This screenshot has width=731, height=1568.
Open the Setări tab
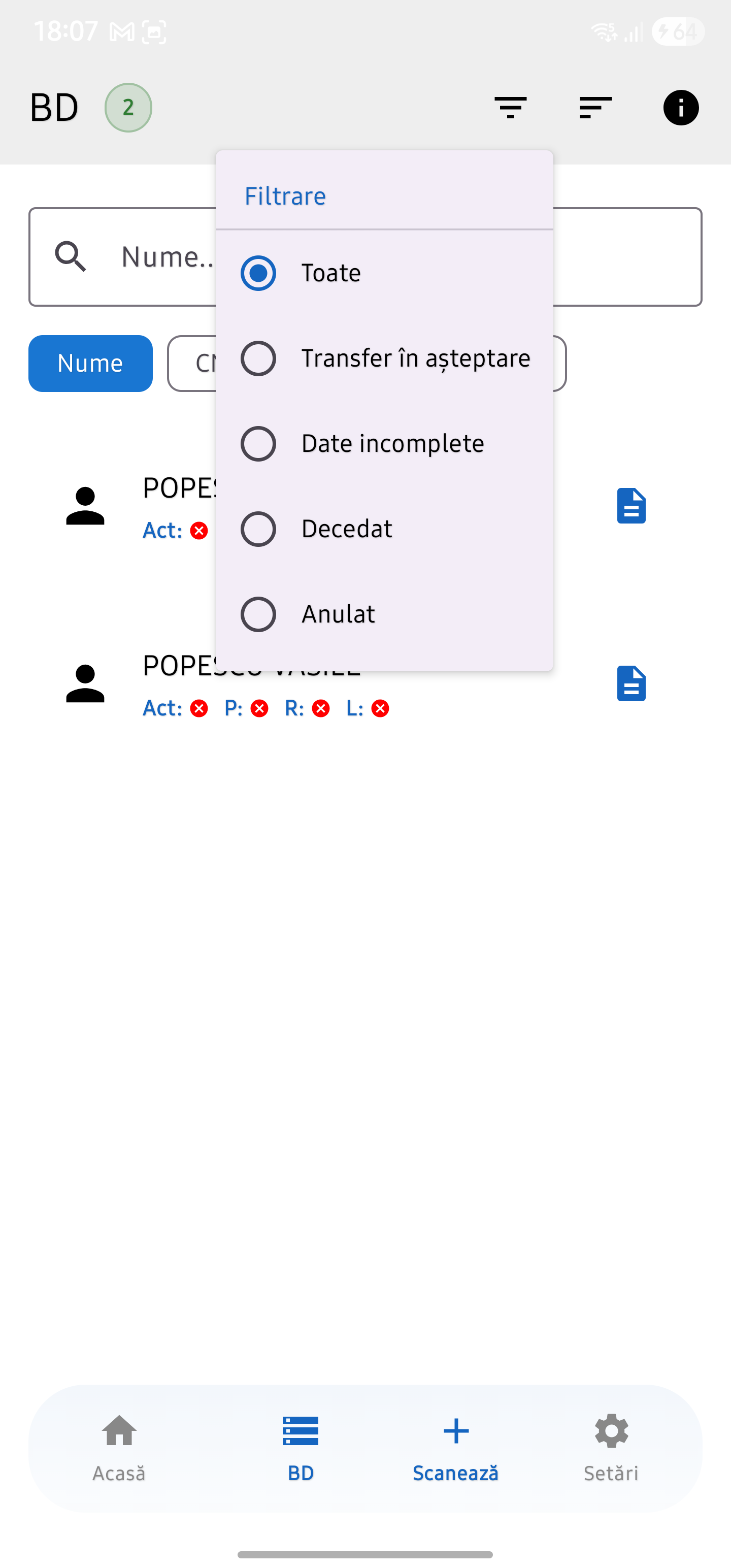tap(611, 1448)
